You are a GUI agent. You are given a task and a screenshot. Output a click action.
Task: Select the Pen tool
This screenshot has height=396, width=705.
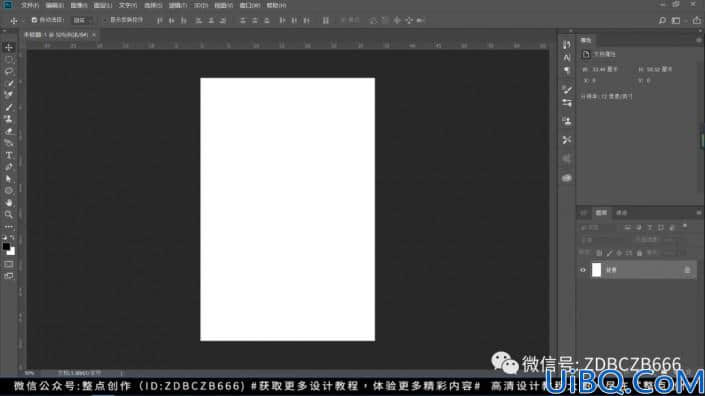[9, 167]
